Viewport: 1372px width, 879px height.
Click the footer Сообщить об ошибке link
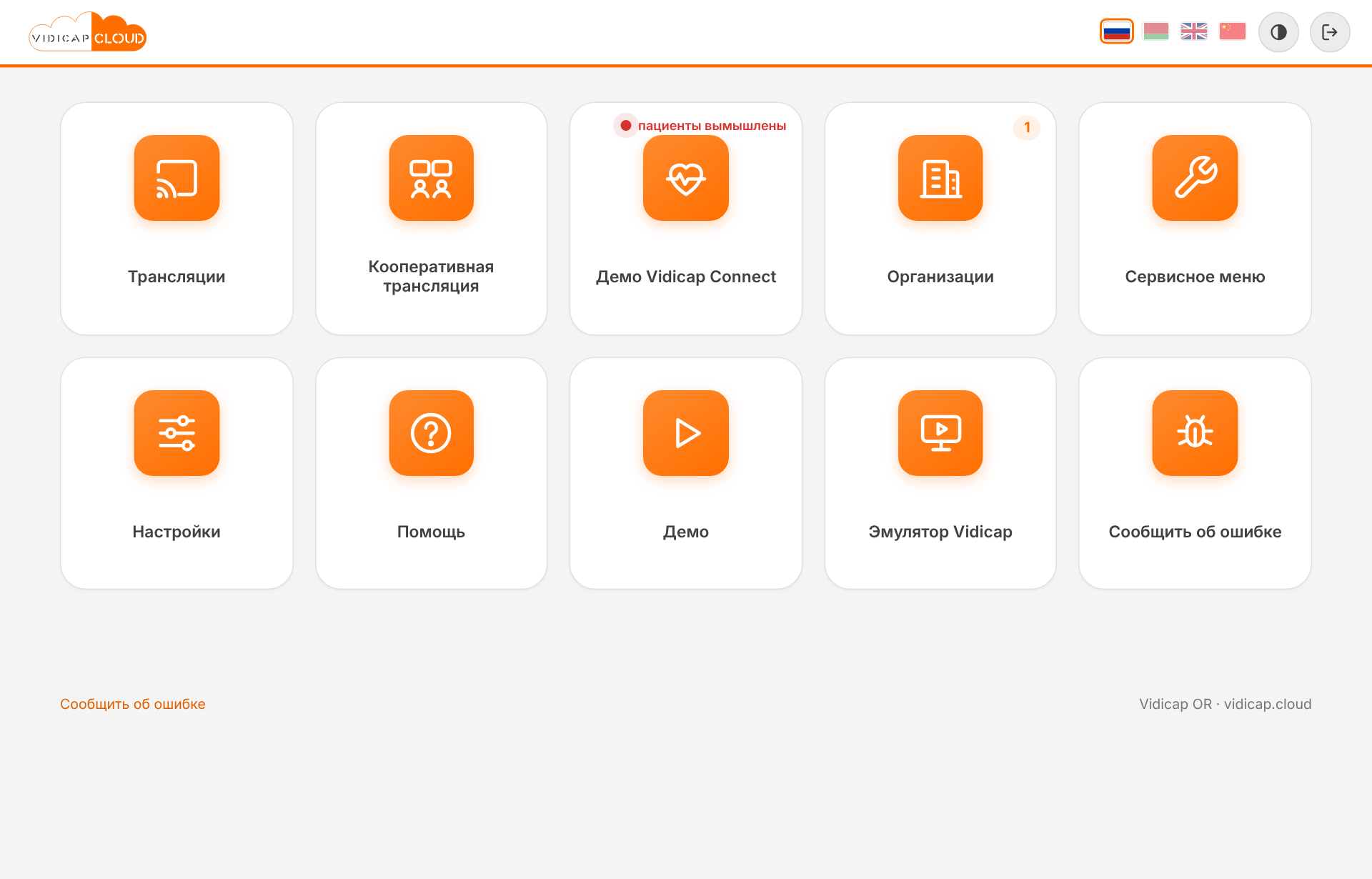tap(133, 704)
